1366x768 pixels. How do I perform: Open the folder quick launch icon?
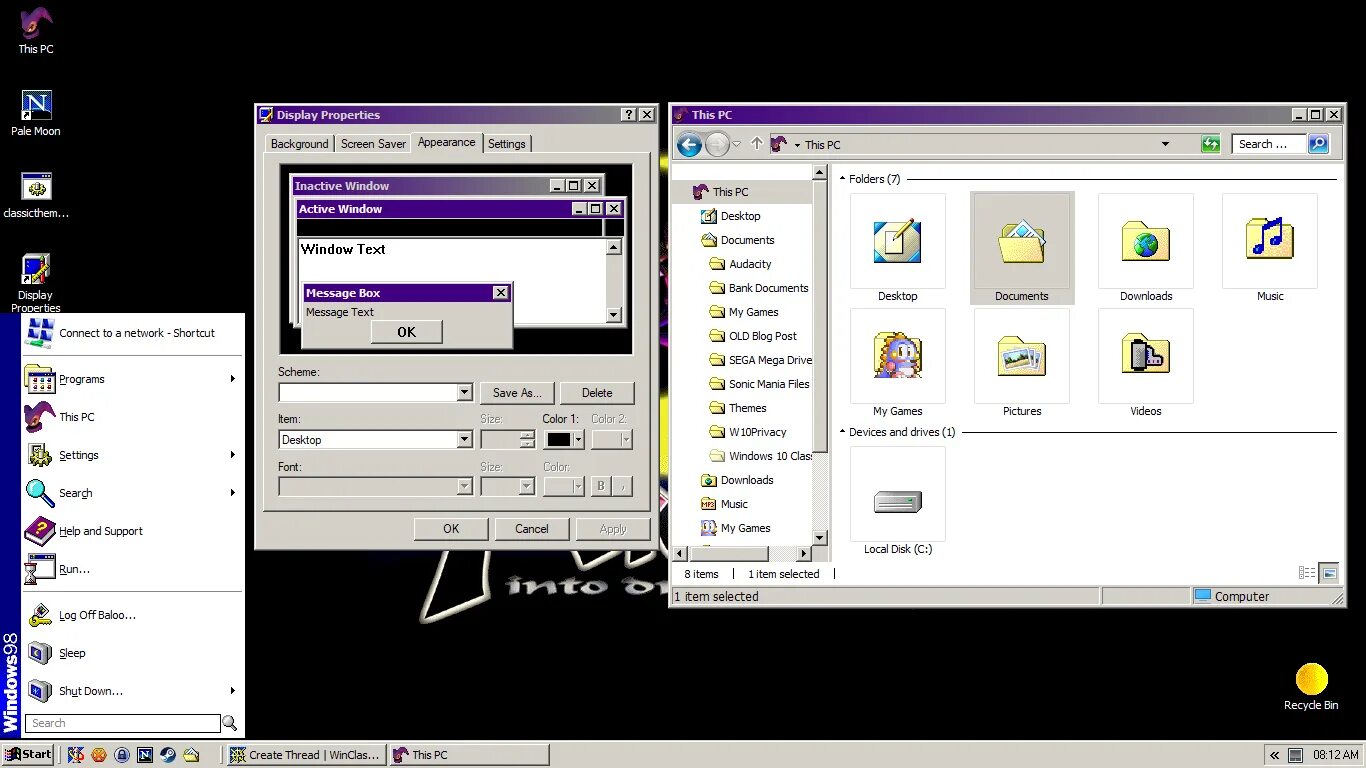[x=191, y=755]
